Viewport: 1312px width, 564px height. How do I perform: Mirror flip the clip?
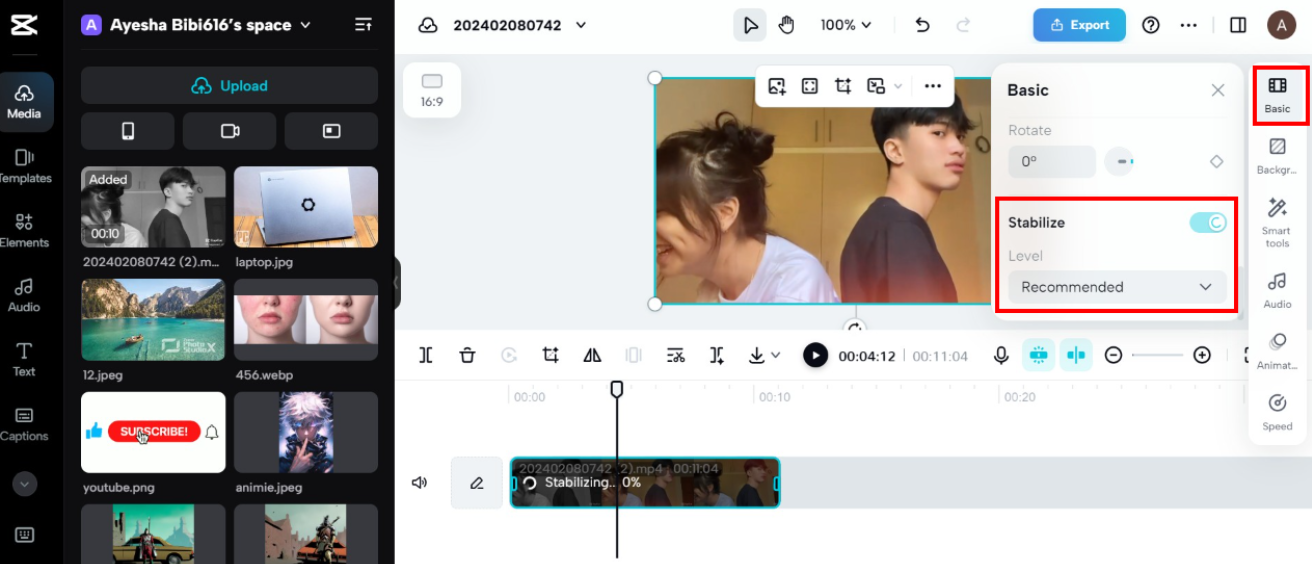pos(592,355)
